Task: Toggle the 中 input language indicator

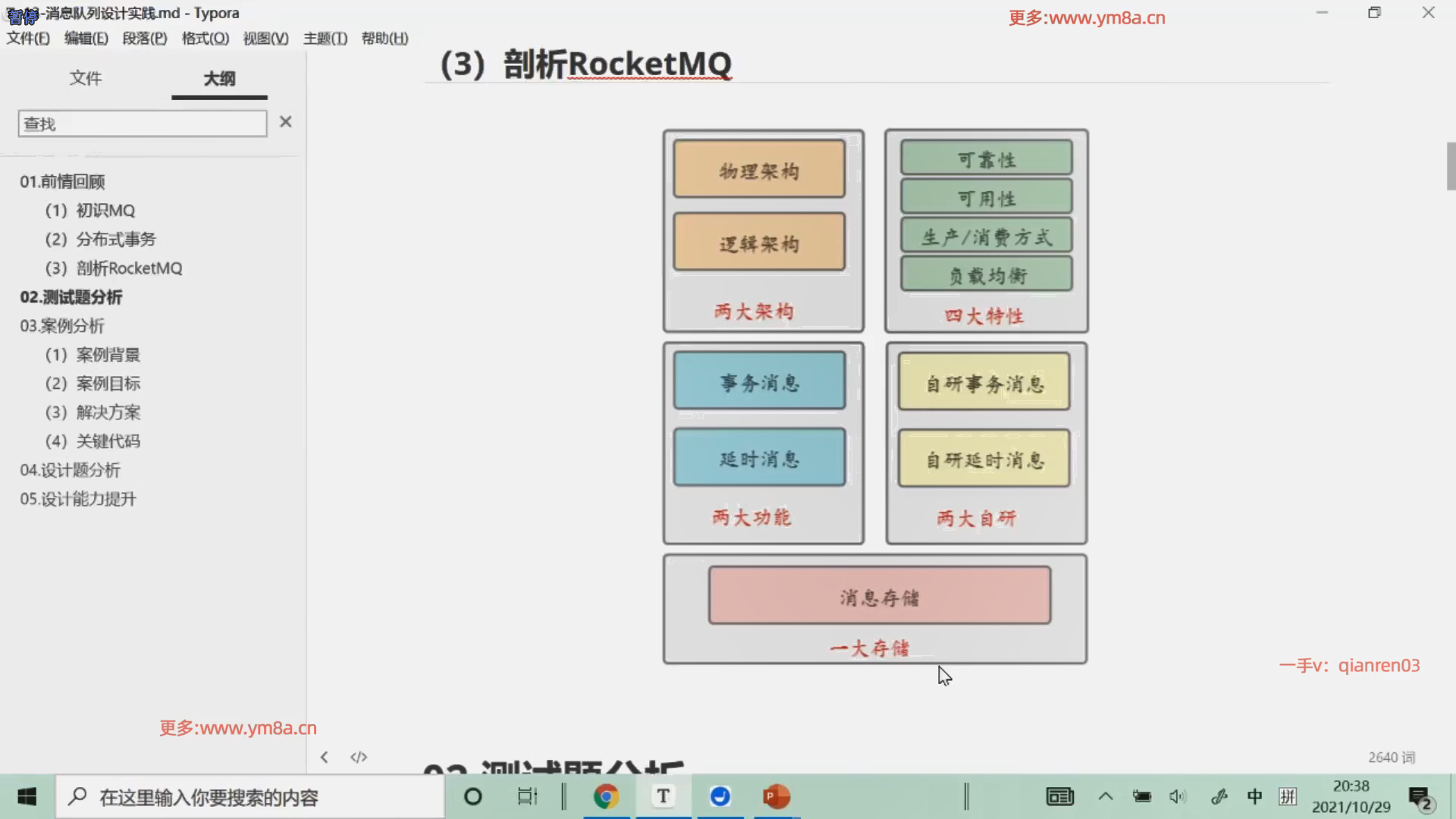Action: pyautogui.click(x=1254, y=796)
